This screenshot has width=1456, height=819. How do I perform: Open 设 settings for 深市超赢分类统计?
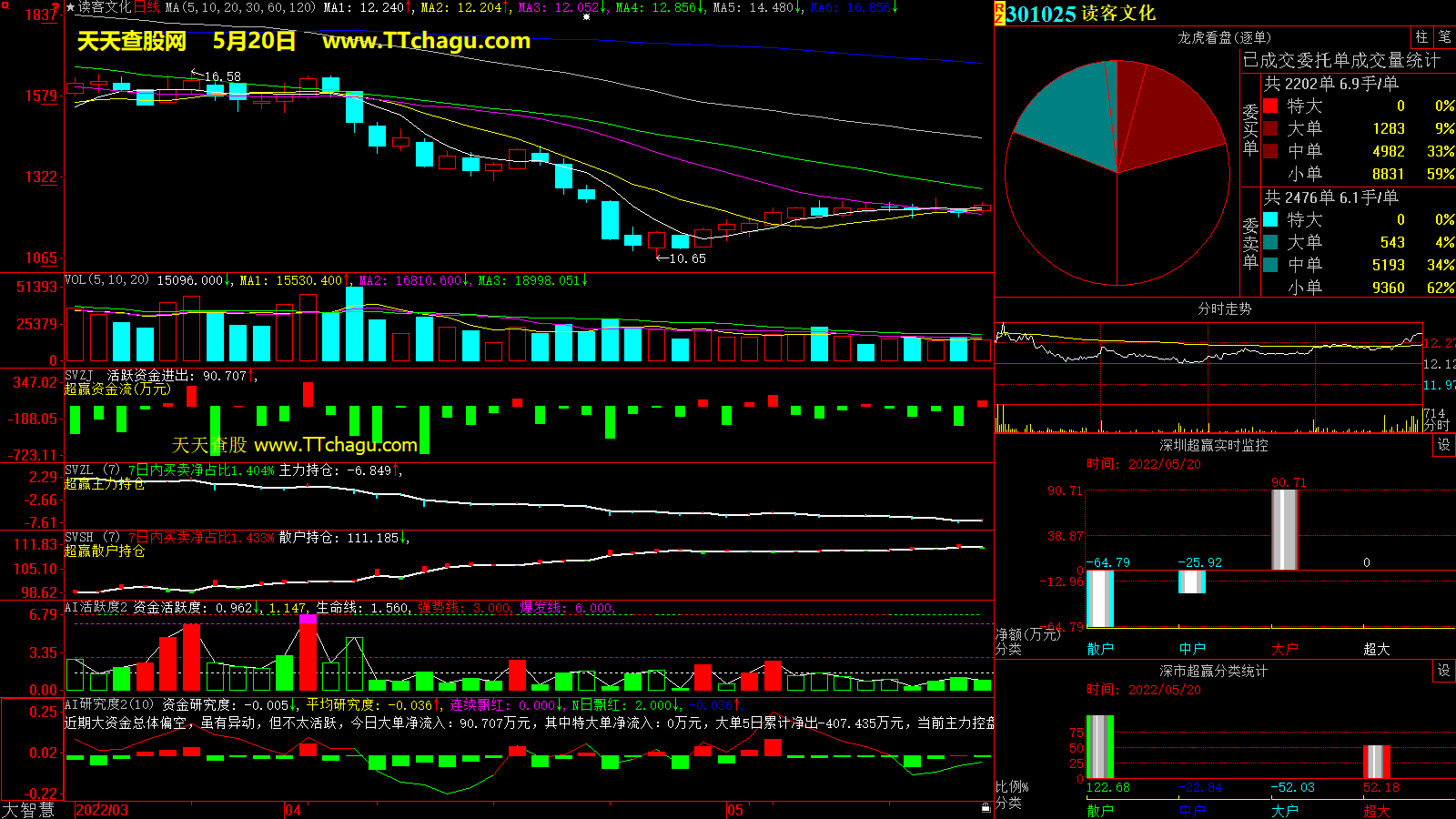(1443, 671)
